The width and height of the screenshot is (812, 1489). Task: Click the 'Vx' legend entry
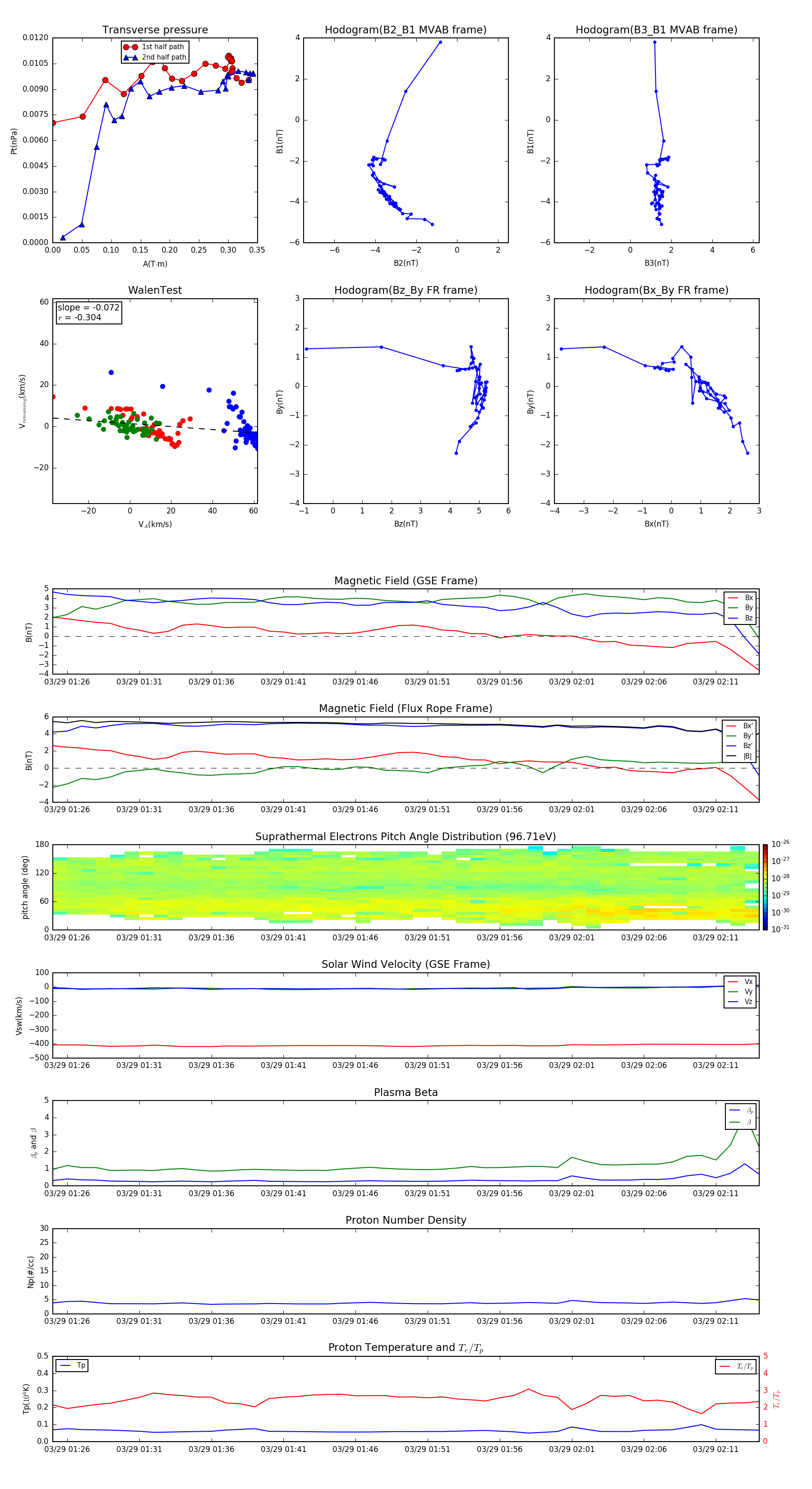coord(740,981)
